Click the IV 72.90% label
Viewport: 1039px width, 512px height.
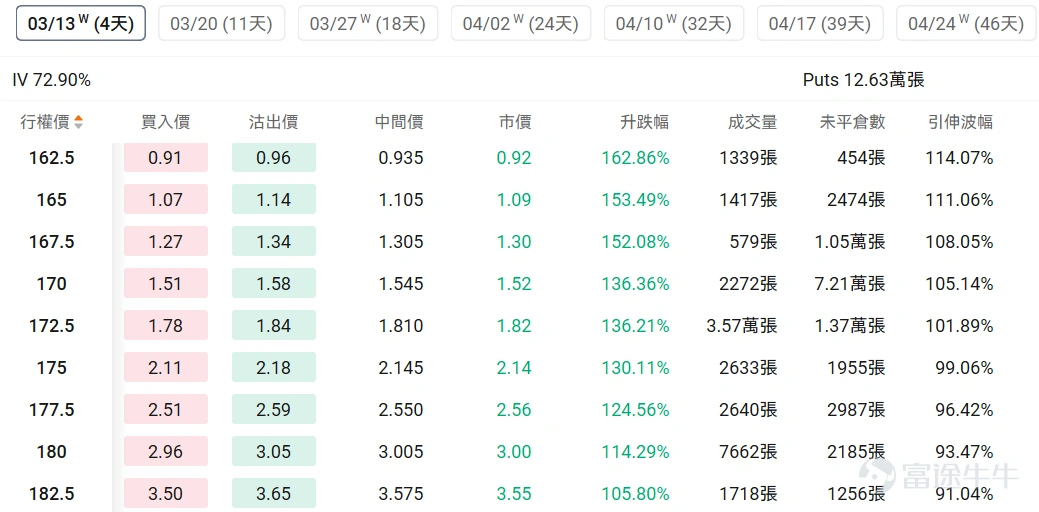(52, 80)
